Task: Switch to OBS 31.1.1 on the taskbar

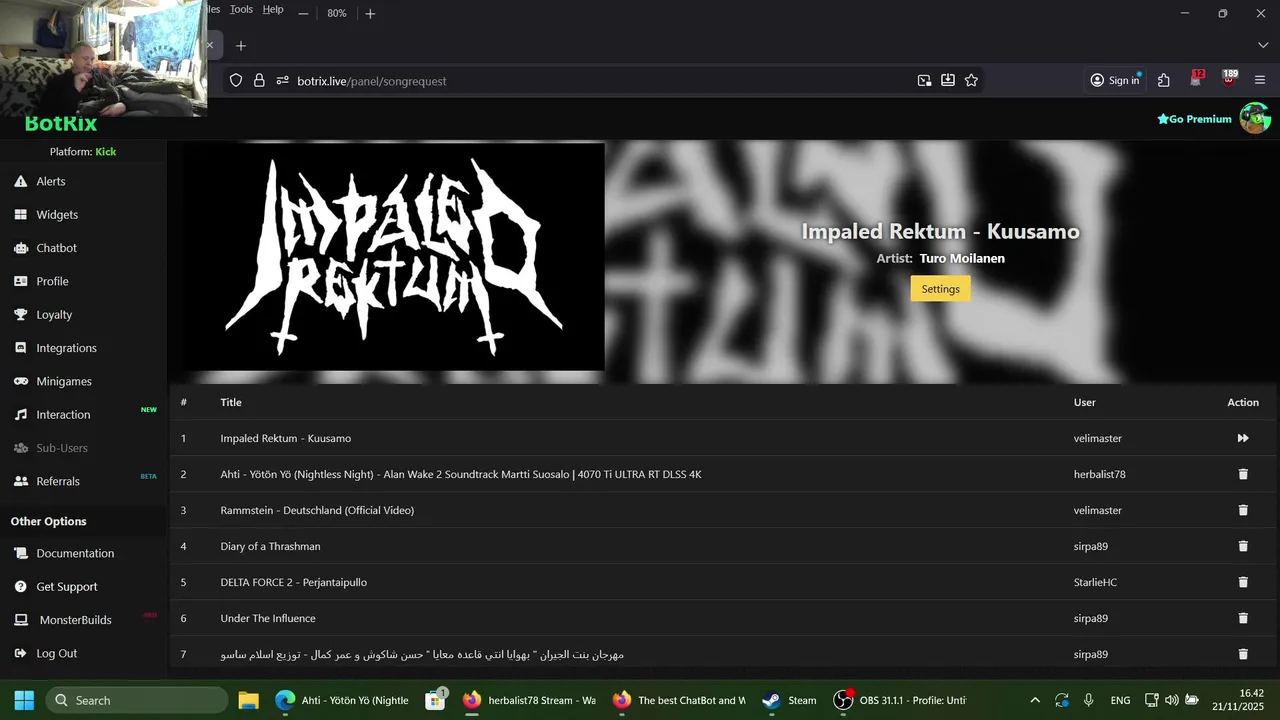Action: point(900,700)
